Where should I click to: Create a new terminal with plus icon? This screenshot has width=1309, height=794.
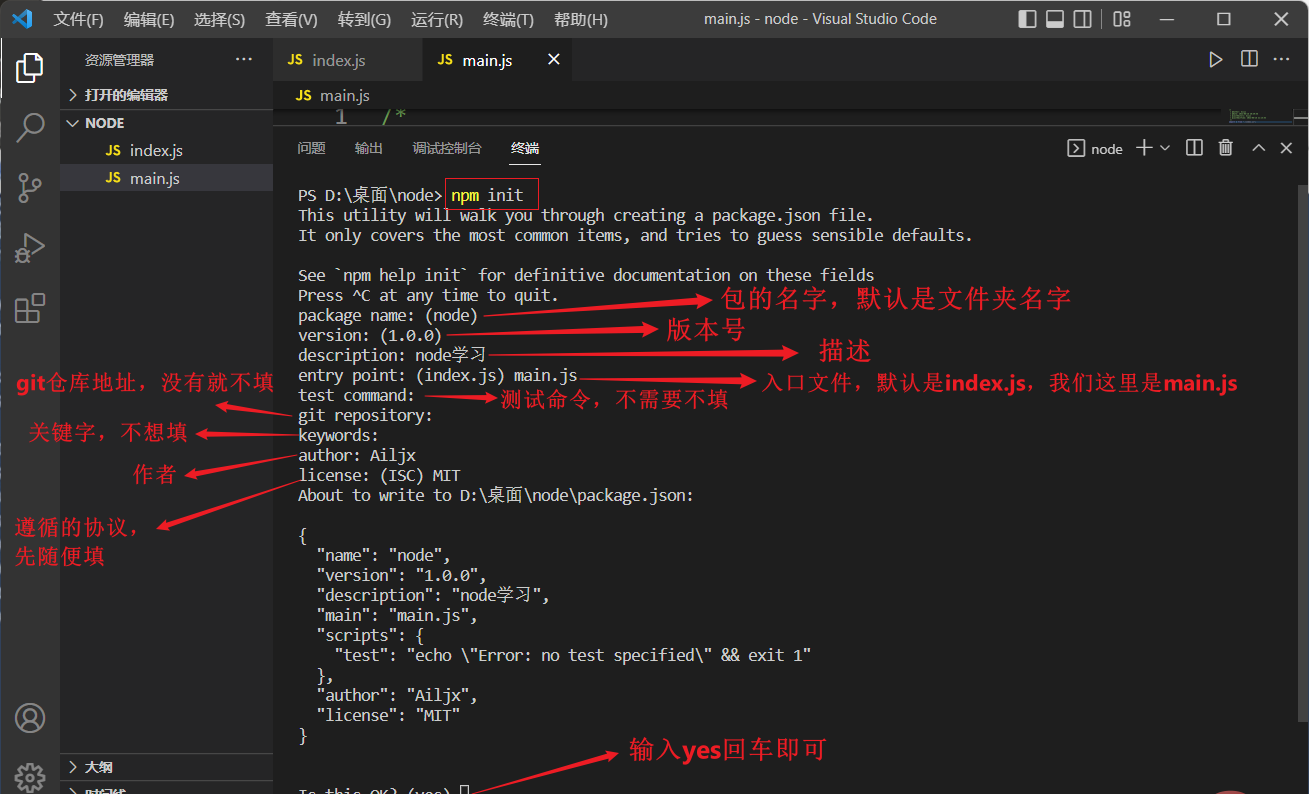1146,148
